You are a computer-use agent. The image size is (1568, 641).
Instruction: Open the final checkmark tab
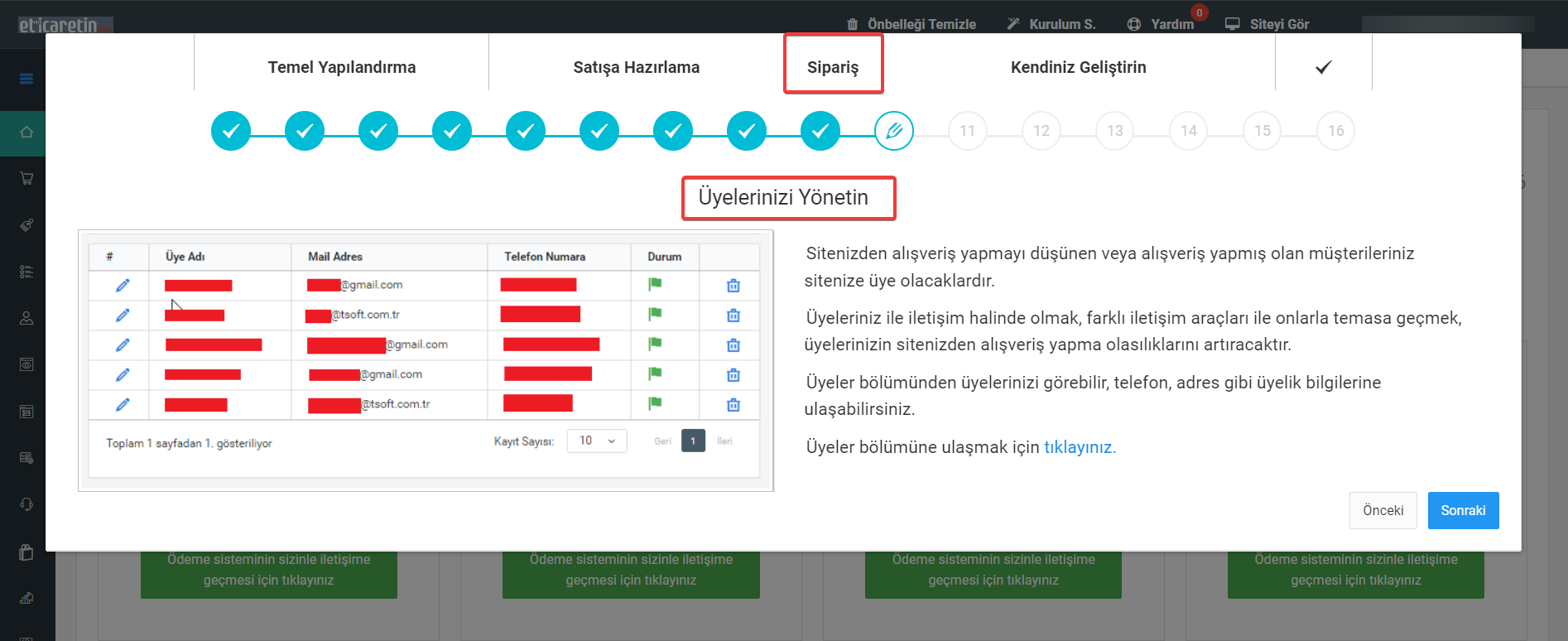tap(1324, 67)
